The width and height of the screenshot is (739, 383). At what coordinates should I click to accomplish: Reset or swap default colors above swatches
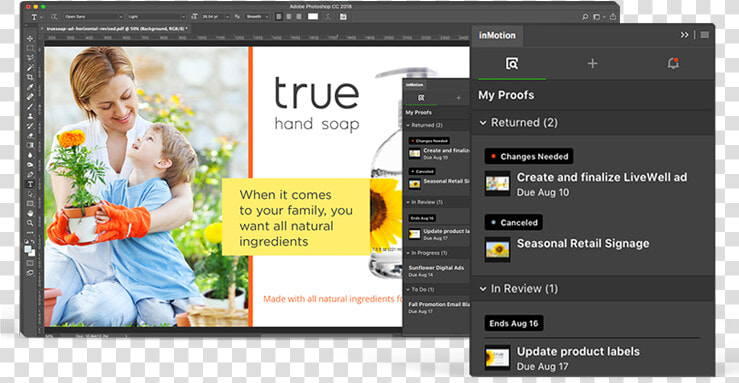point(30,242)
